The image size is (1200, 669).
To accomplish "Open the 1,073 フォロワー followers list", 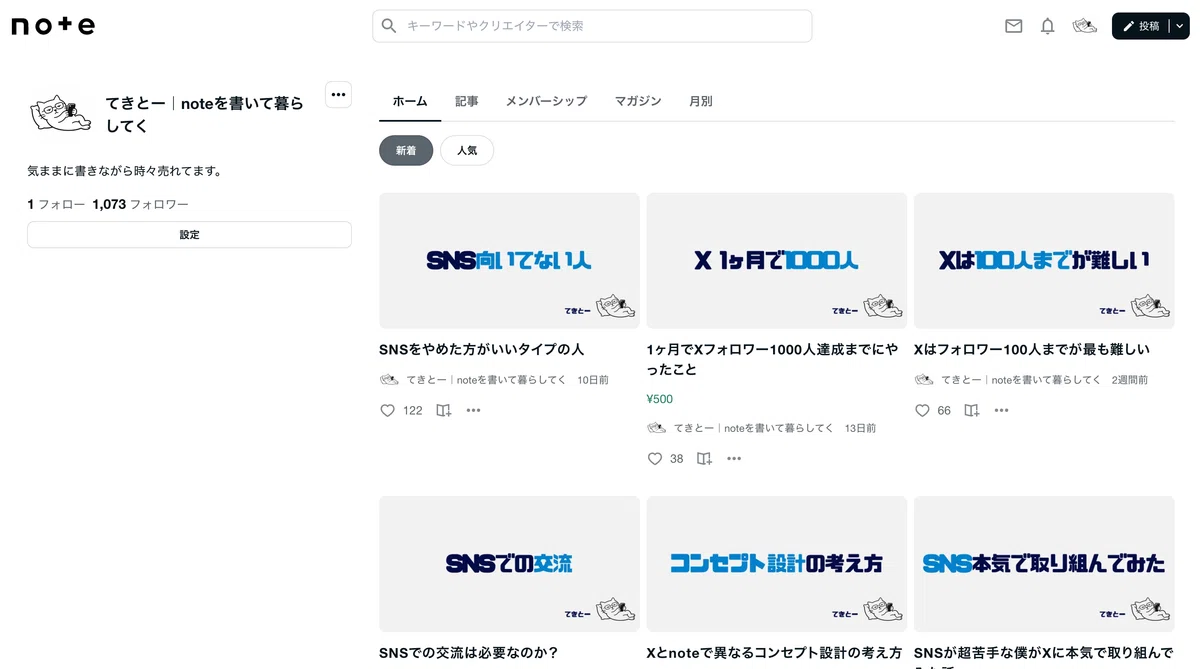I will (141, 204).
